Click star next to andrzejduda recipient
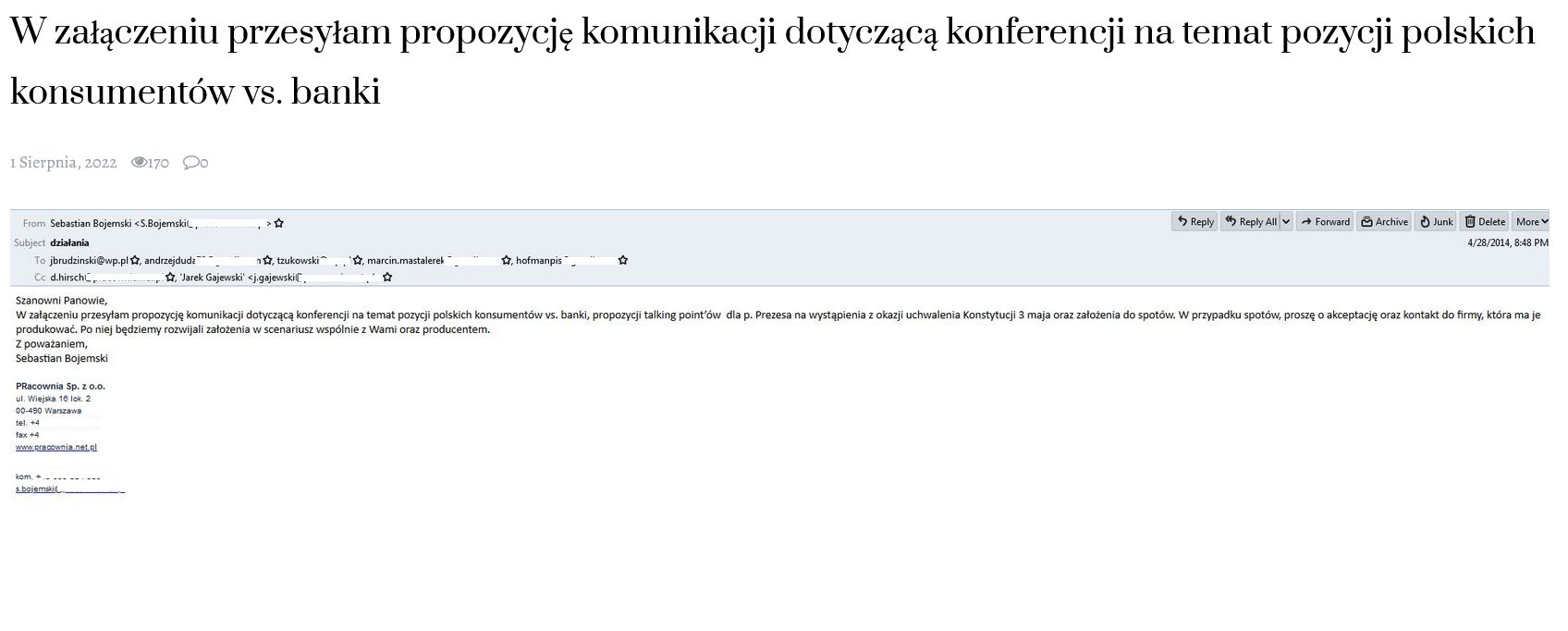Screen dimensions: 1568x631 pos(268,261)
